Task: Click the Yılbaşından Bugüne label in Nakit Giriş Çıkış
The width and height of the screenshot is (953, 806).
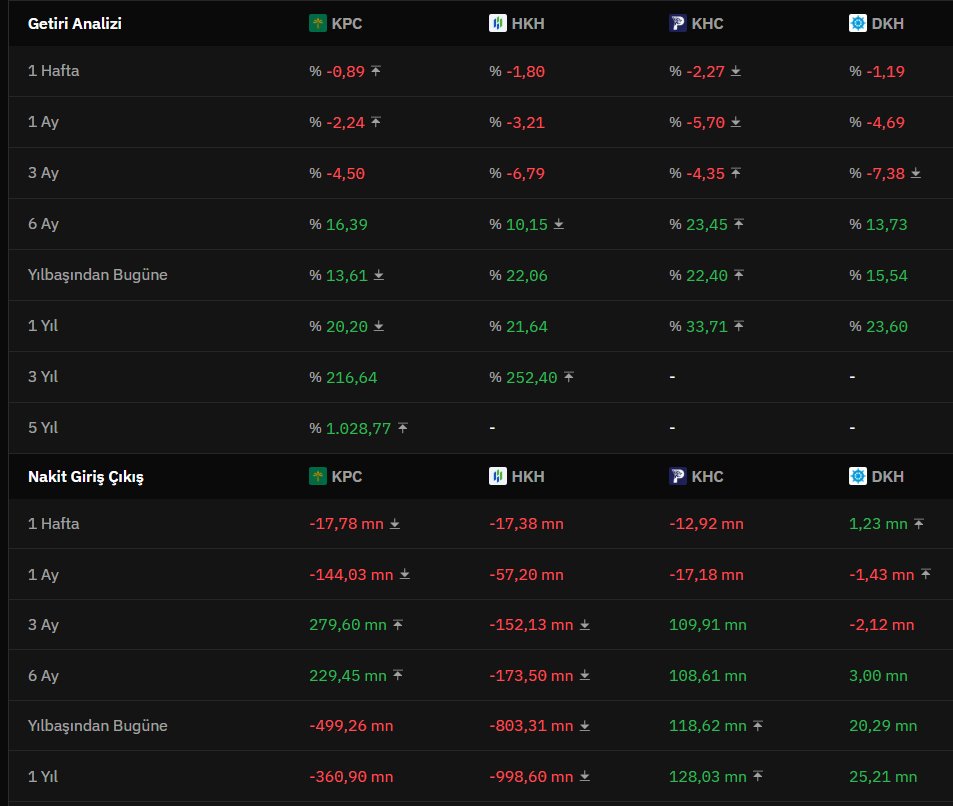Action: (97, 726)
